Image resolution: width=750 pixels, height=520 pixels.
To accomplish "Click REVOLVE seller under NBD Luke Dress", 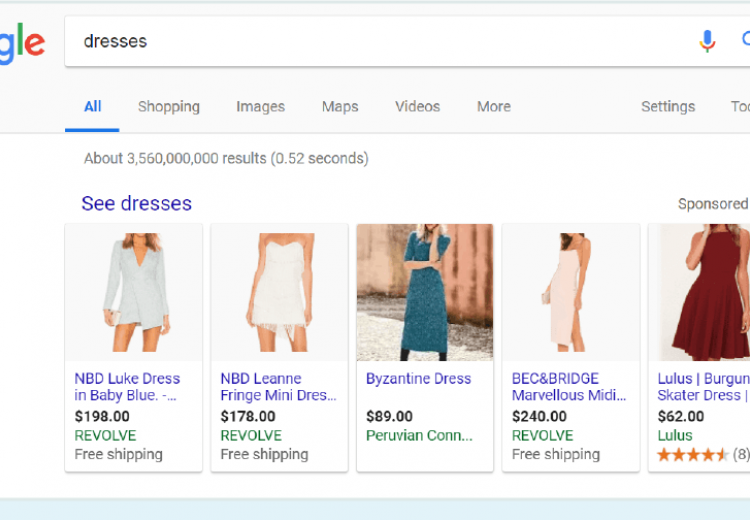I will point(105,435).
